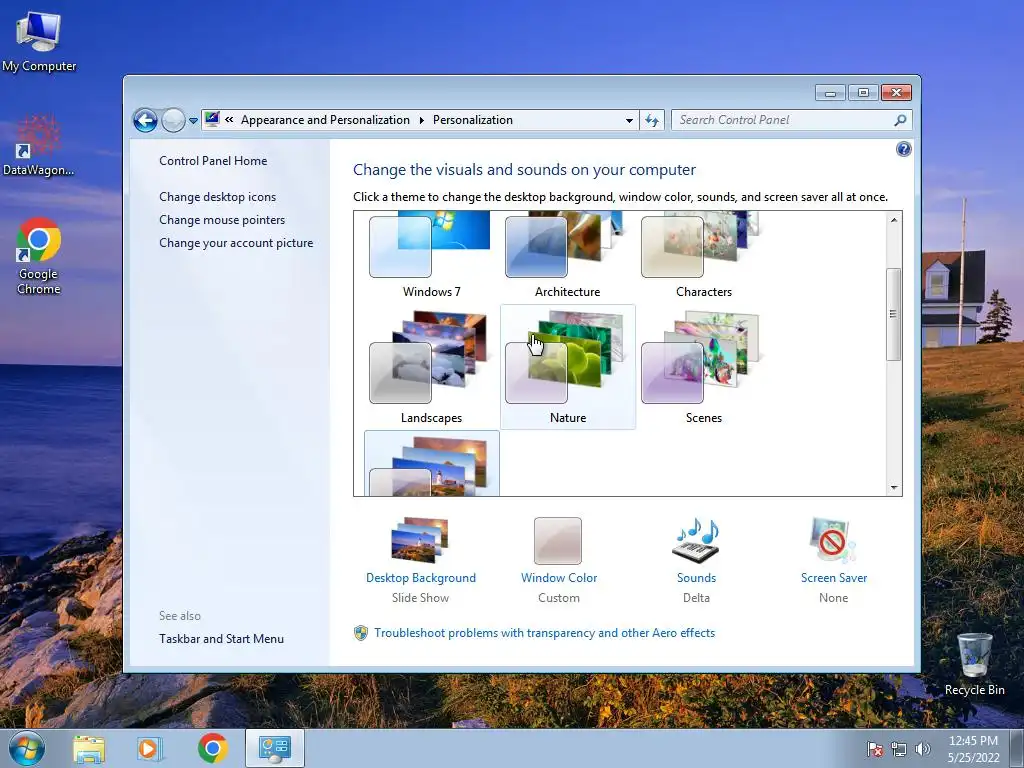Open Desktop Background settings icon
This screenshot has height=768, width=1024.
click(421, 540)
